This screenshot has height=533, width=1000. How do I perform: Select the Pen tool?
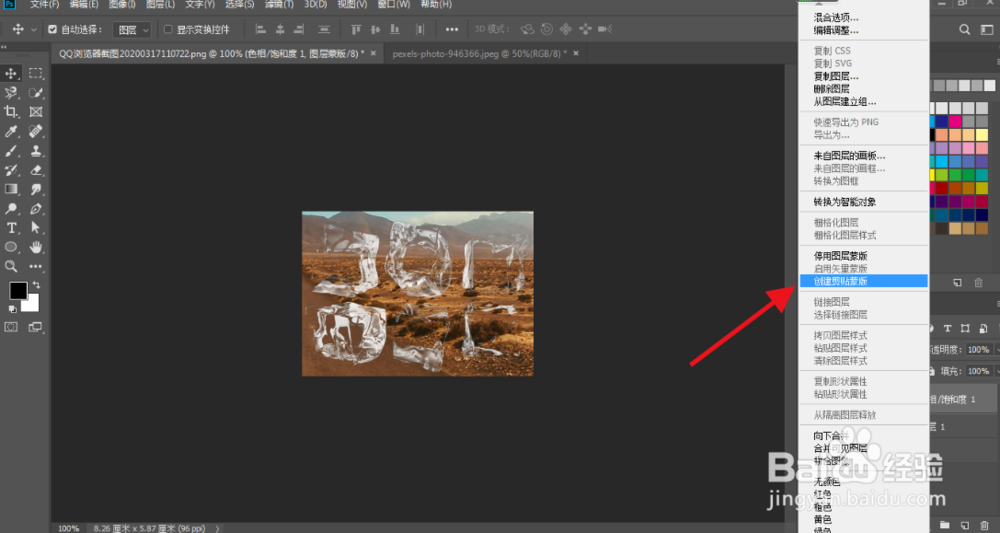click(x=36, y=208)
